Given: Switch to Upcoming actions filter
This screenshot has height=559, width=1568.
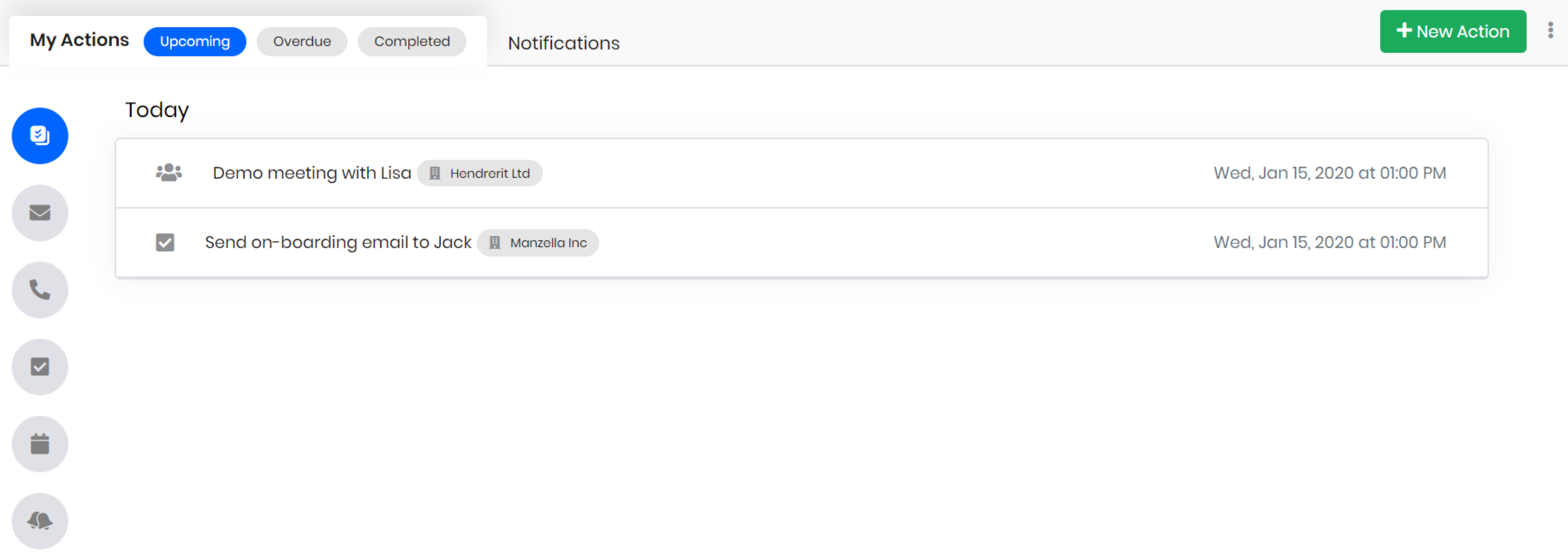Looking at the screenshot, I should tap(195, 41).
